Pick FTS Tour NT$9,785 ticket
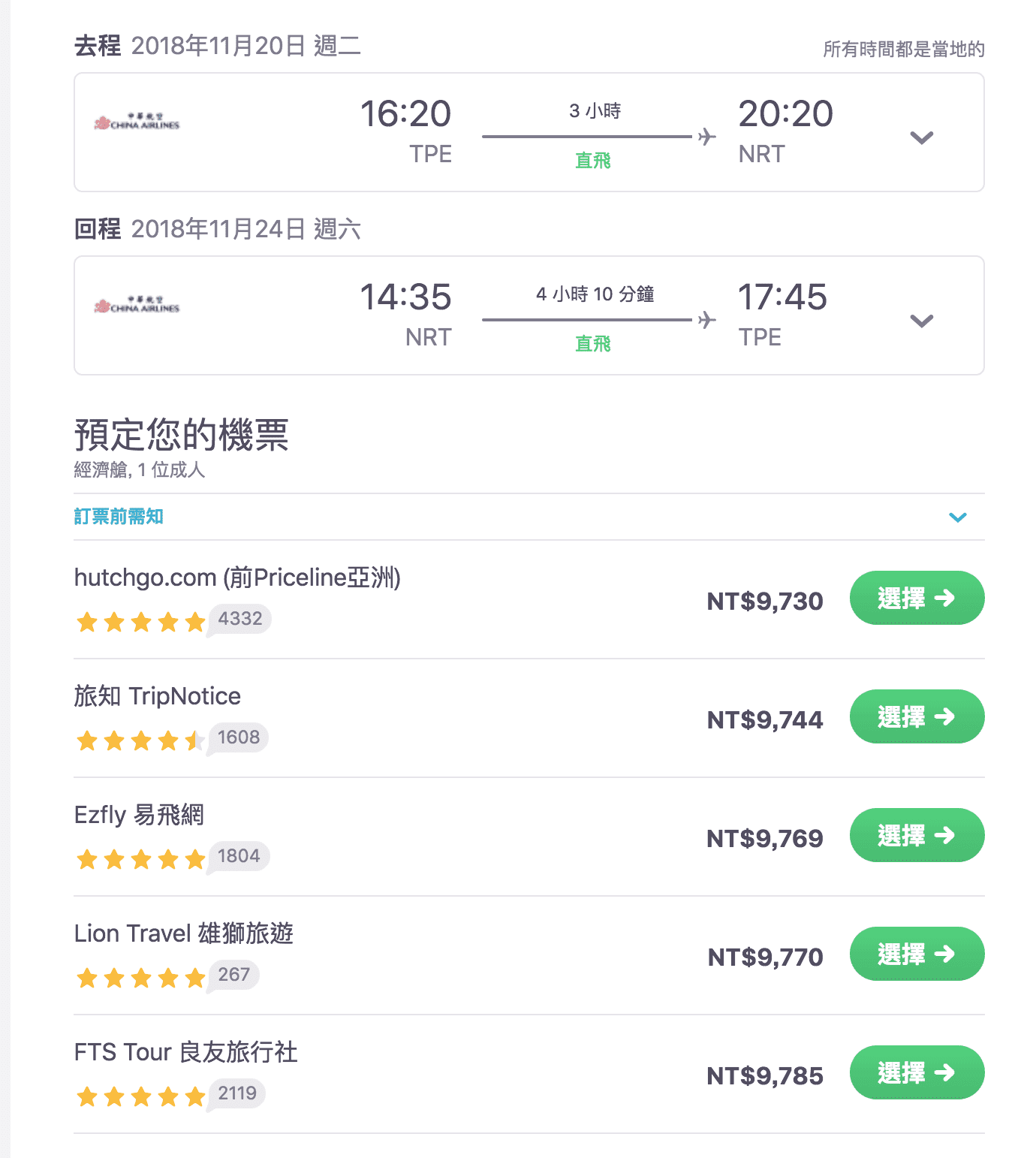This screenshot has width=1036, height=1158. [x=916, y=1072]
